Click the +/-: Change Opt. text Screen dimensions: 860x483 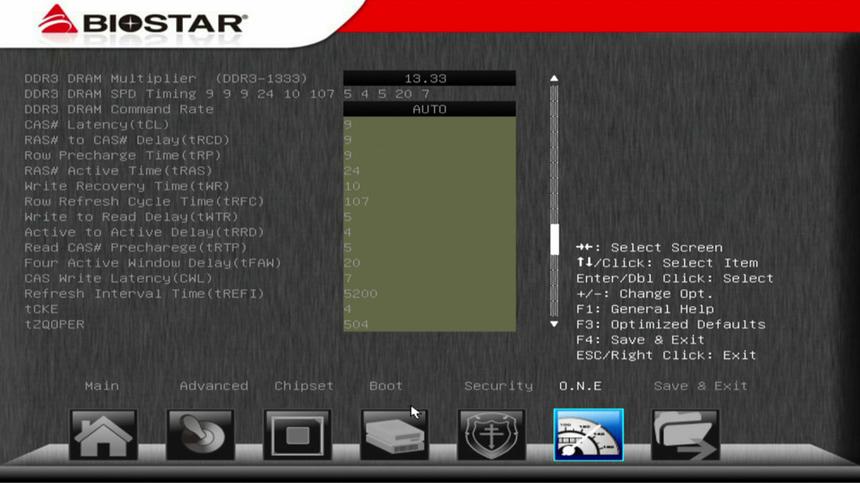pos(644,293)
